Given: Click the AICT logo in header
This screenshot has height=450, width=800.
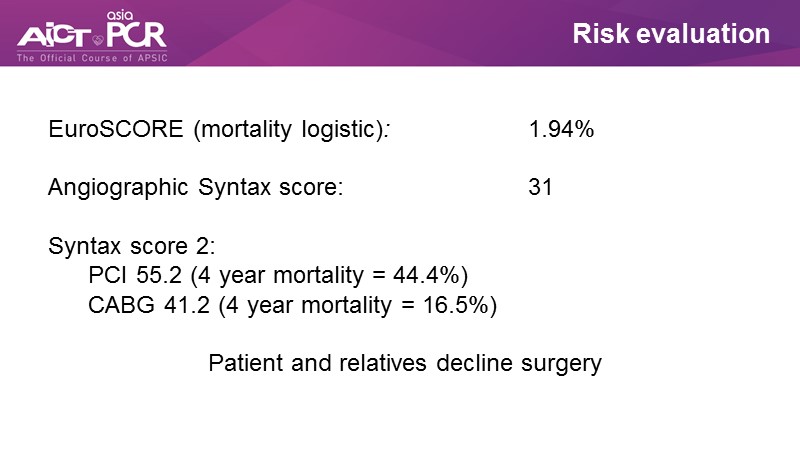Looking at the screenshot, I should coord(54,36).
